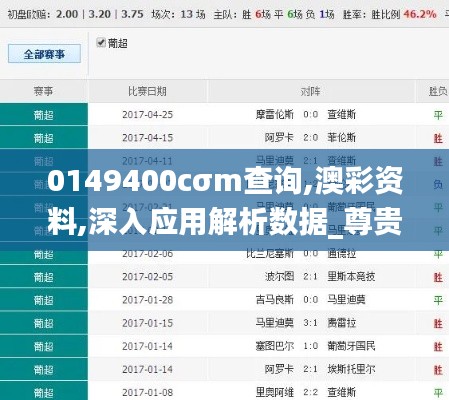
Task: Click the 胜 result in 2017-01-15 row
Action: pos(438,323)
